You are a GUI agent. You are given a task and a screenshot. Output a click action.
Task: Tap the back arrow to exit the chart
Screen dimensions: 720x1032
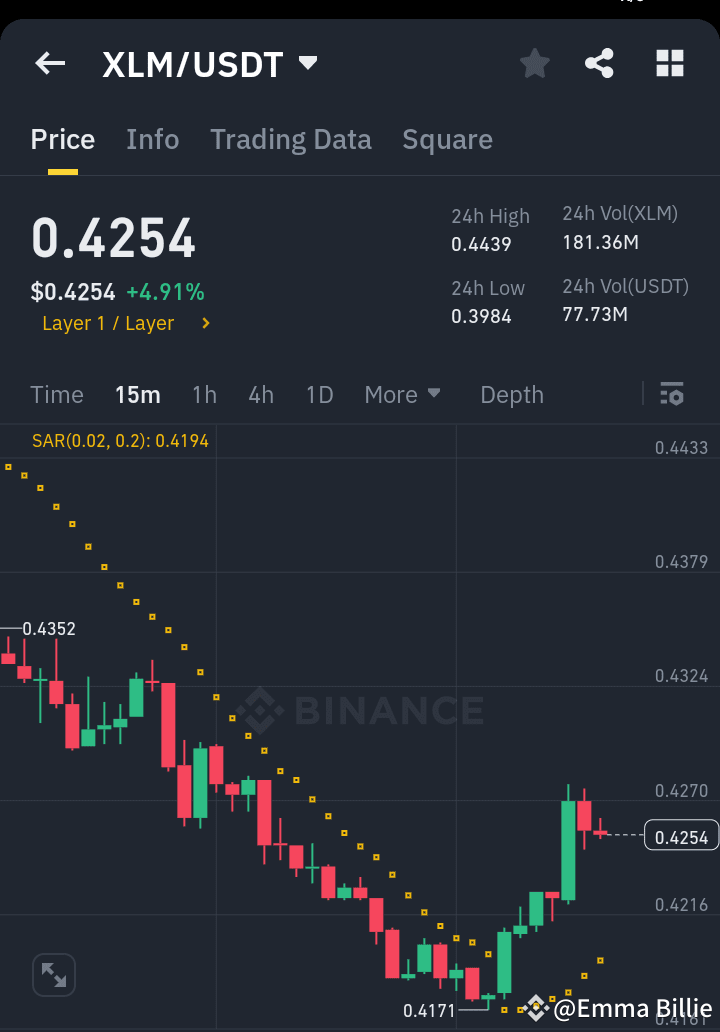tap(49, 63)
